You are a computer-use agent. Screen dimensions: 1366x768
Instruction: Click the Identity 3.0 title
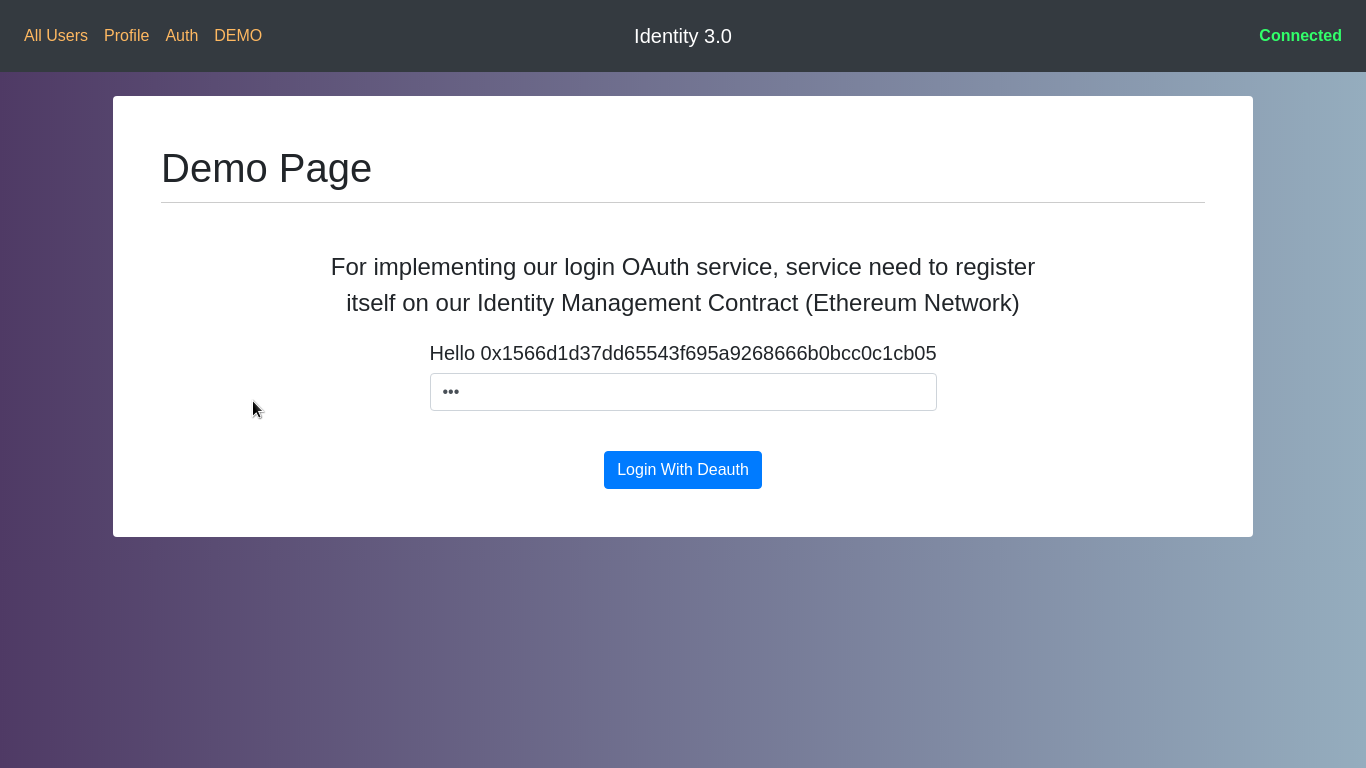[683, 36]
